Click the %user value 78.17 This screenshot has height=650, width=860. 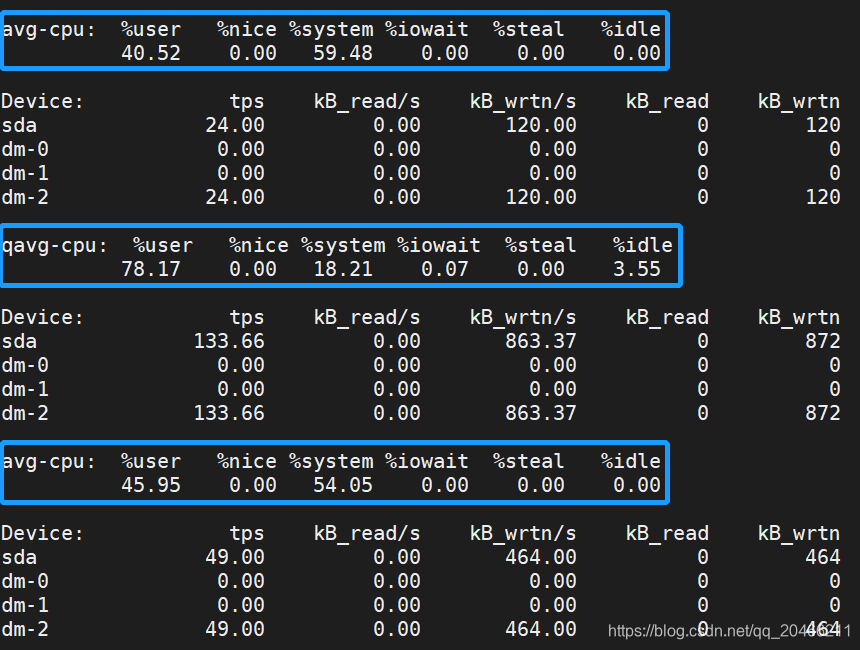click(x=151, y=269)
